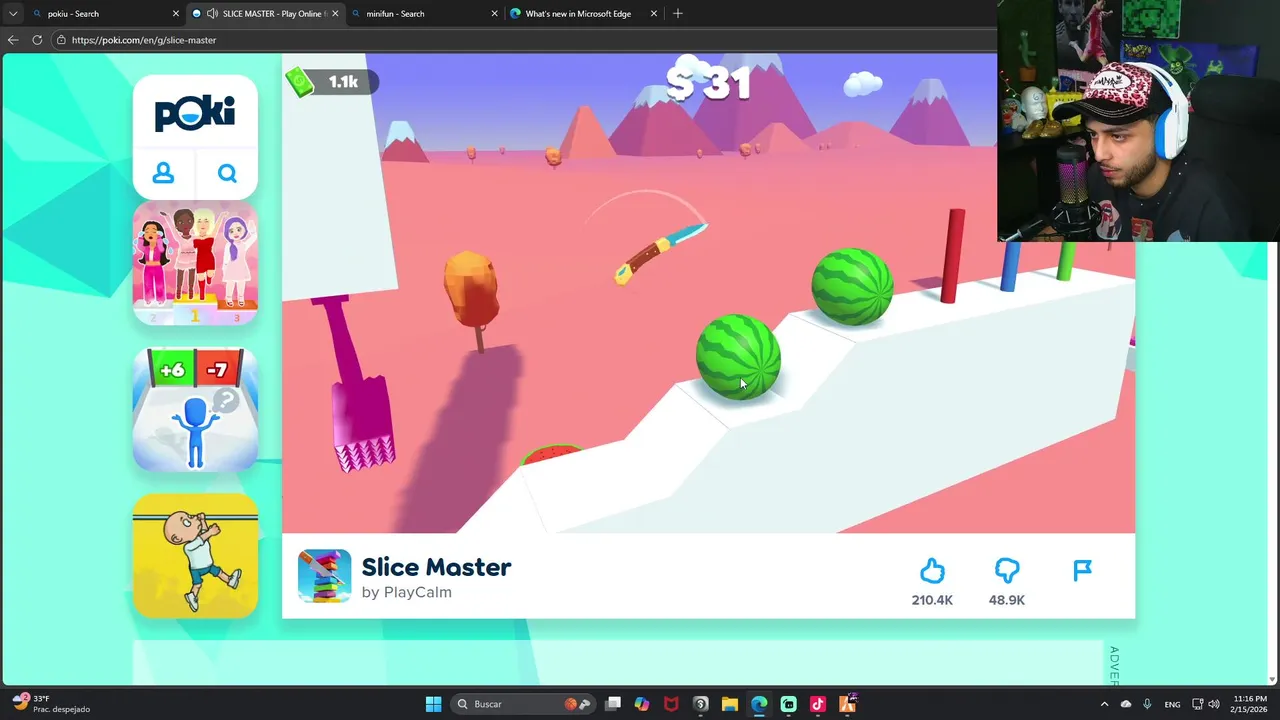Screen dimensions: 1280x720
Task: Switch to the SLICE MASTER browser tab
Action: point(265,14)
